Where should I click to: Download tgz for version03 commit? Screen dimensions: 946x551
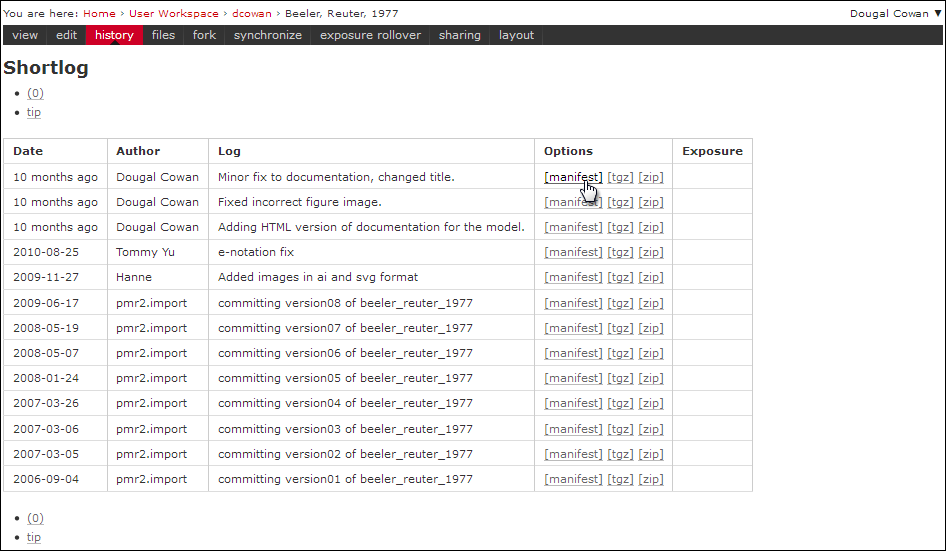coord(620,429)
